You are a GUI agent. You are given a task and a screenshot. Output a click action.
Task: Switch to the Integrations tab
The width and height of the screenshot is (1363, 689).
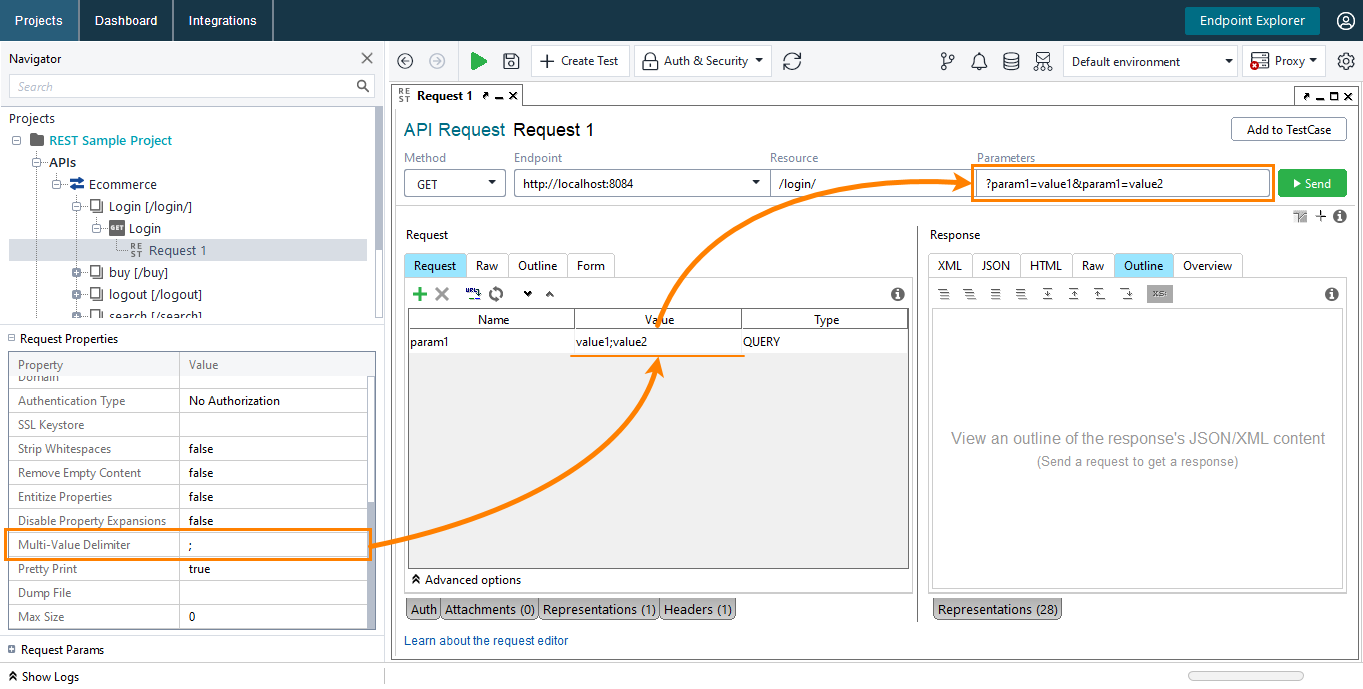click(222, 20)
